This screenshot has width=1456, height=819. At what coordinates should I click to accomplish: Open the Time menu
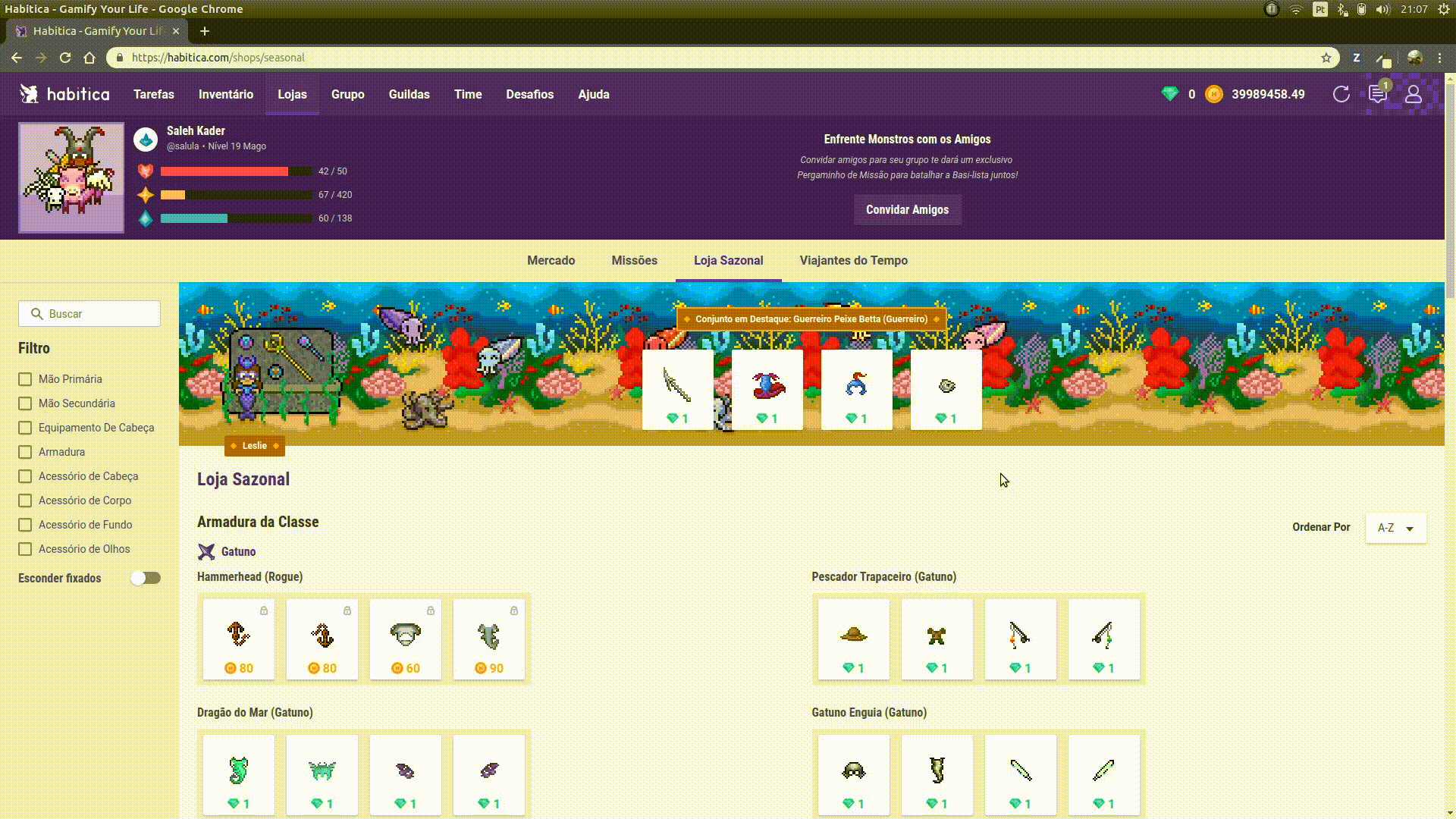tap(468, 94)
